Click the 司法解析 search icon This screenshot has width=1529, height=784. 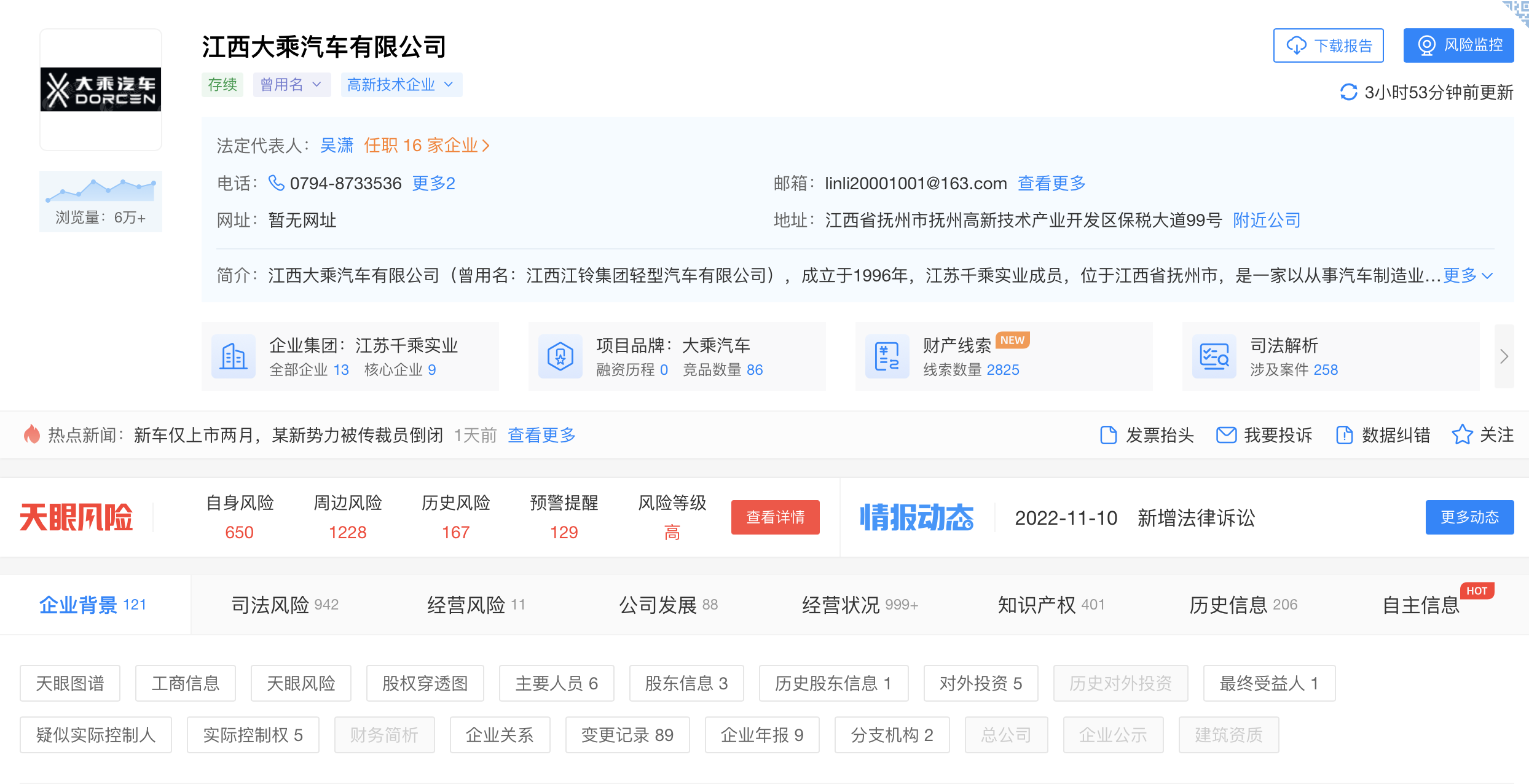1214,356
